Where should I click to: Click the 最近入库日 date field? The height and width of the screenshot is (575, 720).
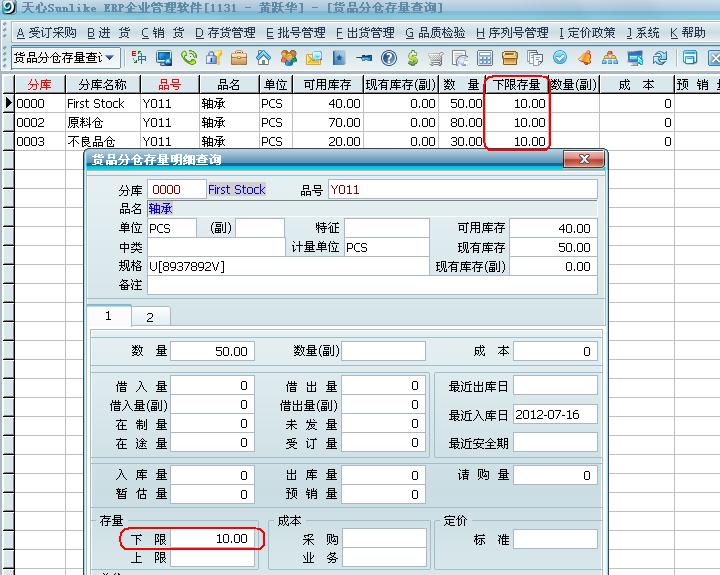pyautogui.click(x=555, y=414)
